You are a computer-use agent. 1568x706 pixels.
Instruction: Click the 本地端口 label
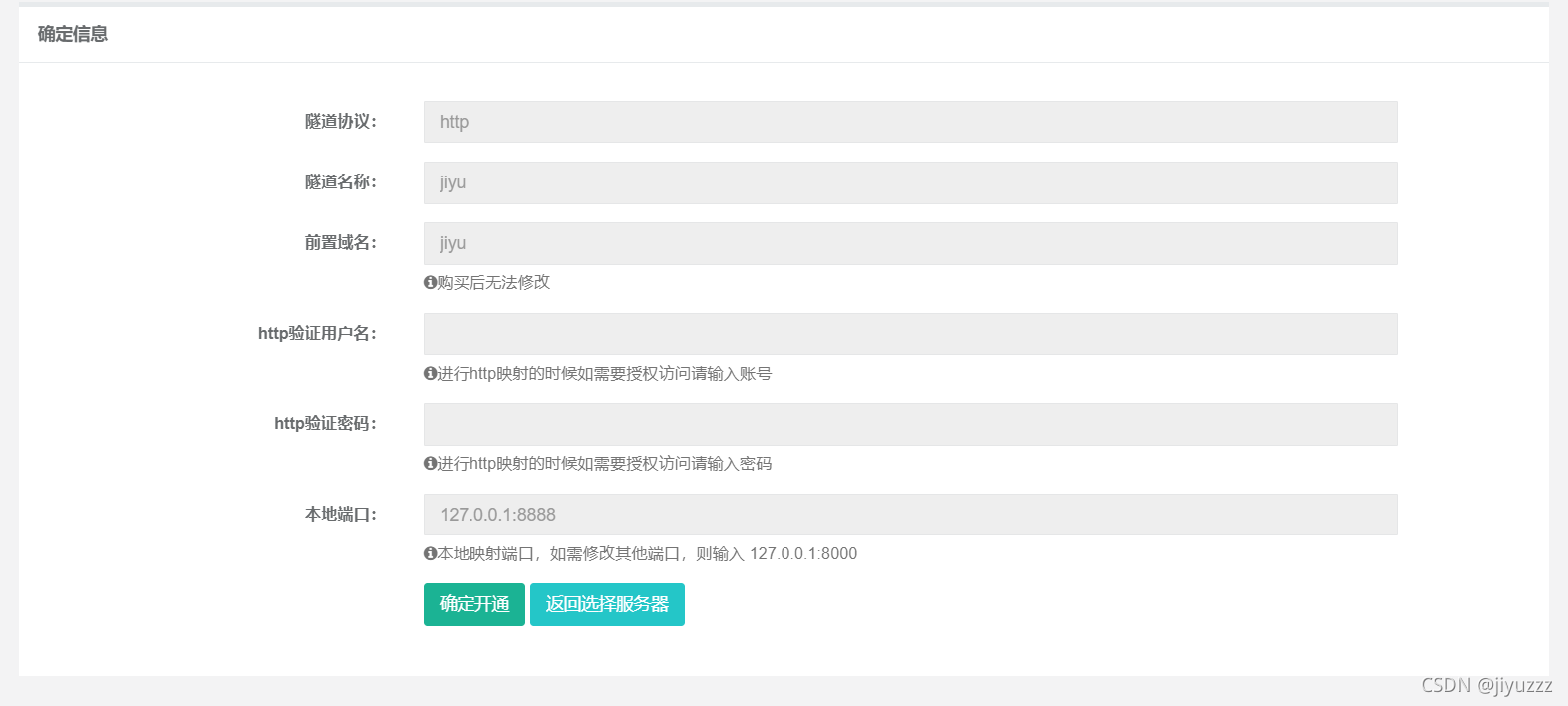point(341,515)
